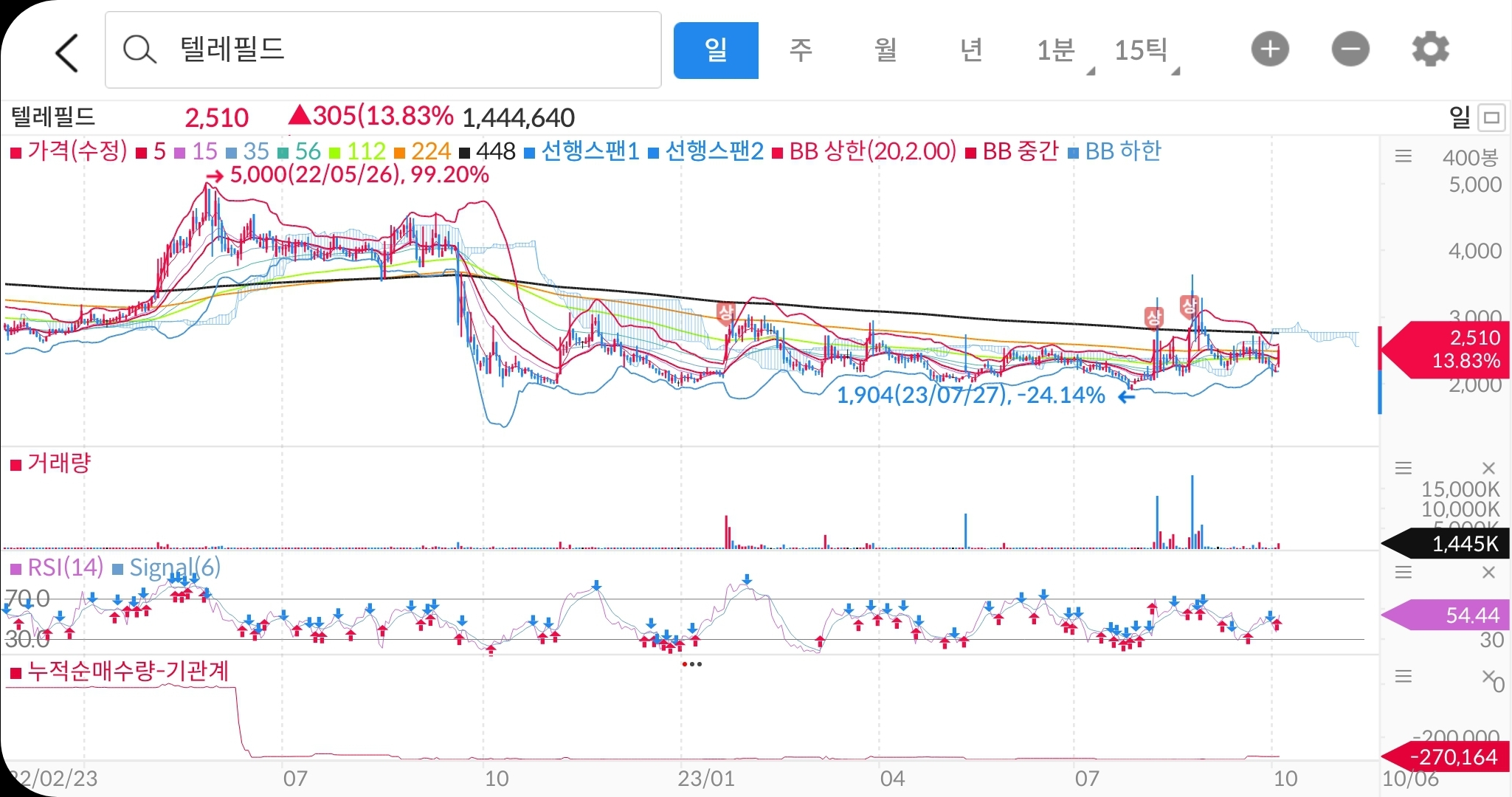
Task: Tap the green 112 moving average legend
Action: [358, 152]
